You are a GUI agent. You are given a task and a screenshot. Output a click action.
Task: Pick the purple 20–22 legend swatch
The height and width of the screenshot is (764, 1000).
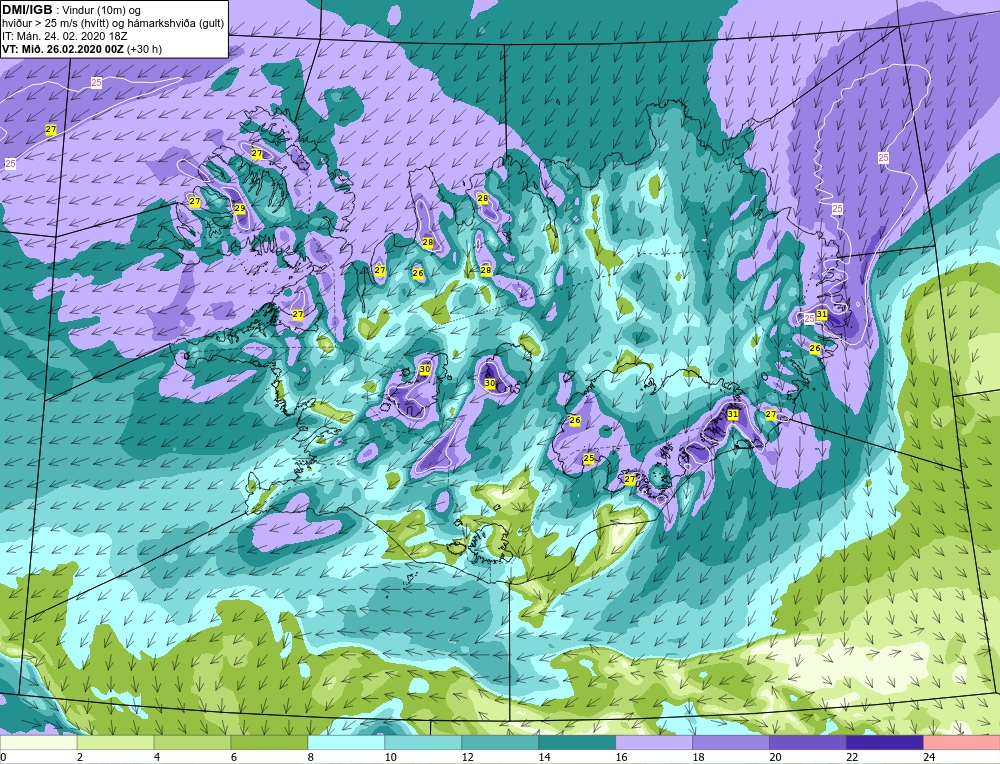(x=807, y=742)
